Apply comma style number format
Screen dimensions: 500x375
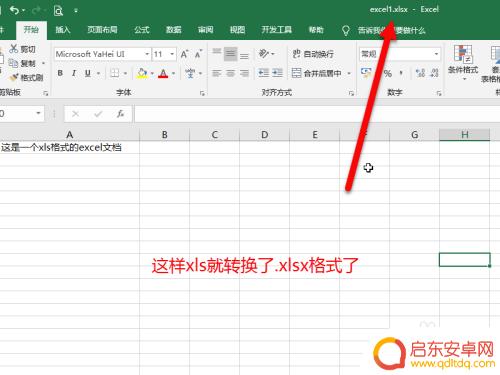(x=401, y=73)
